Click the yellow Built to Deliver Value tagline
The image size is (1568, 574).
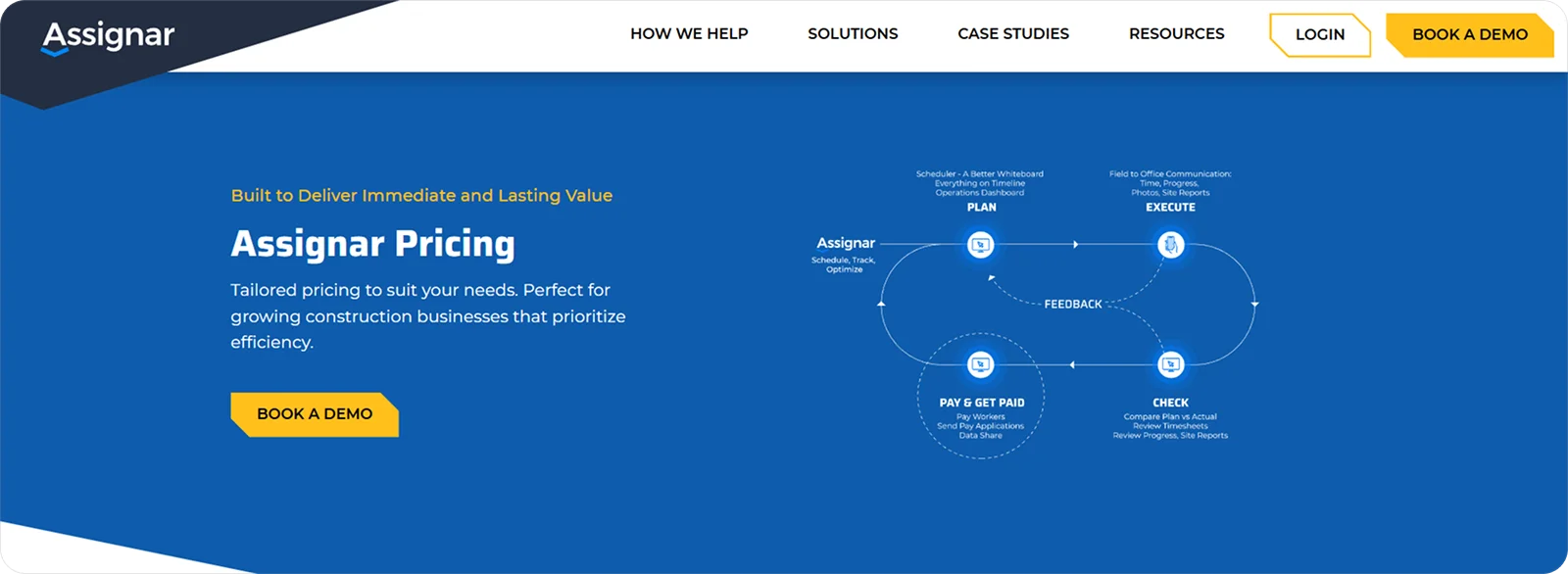click(421, 195)
